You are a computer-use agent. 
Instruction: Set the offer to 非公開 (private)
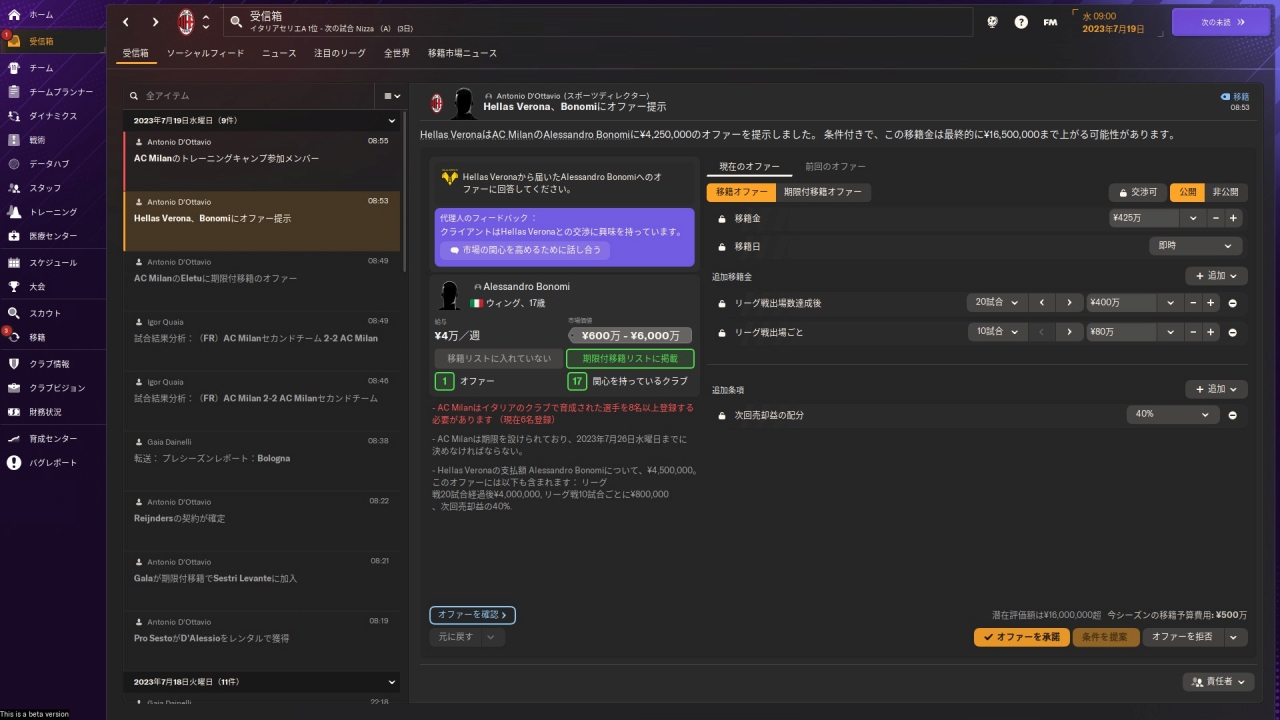(x=1225, y=192)
